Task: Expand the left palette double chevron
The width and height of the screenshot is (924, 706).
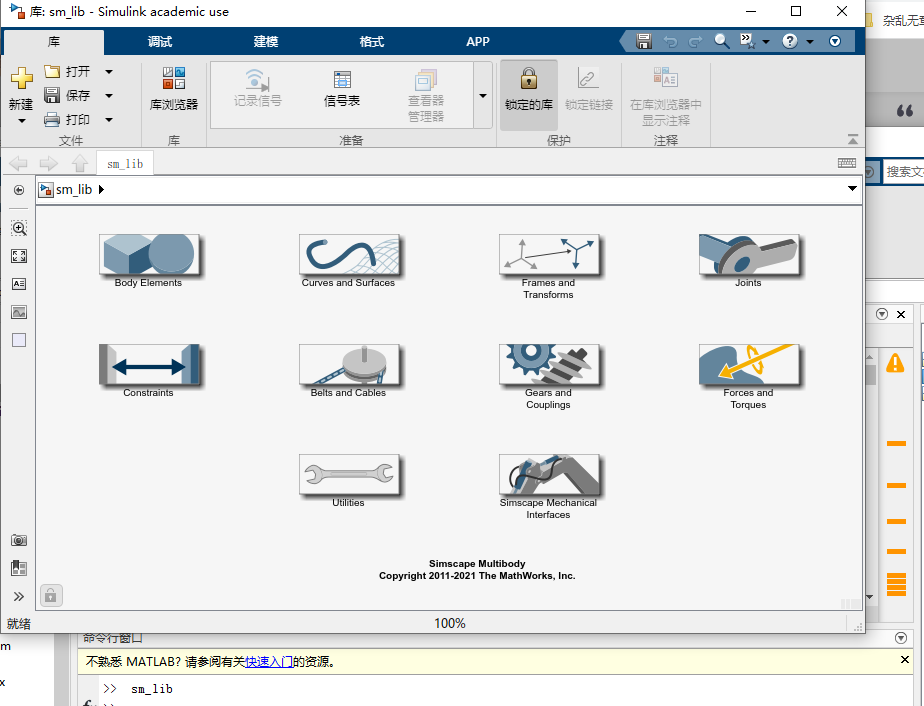Action: tap(19, 596)
